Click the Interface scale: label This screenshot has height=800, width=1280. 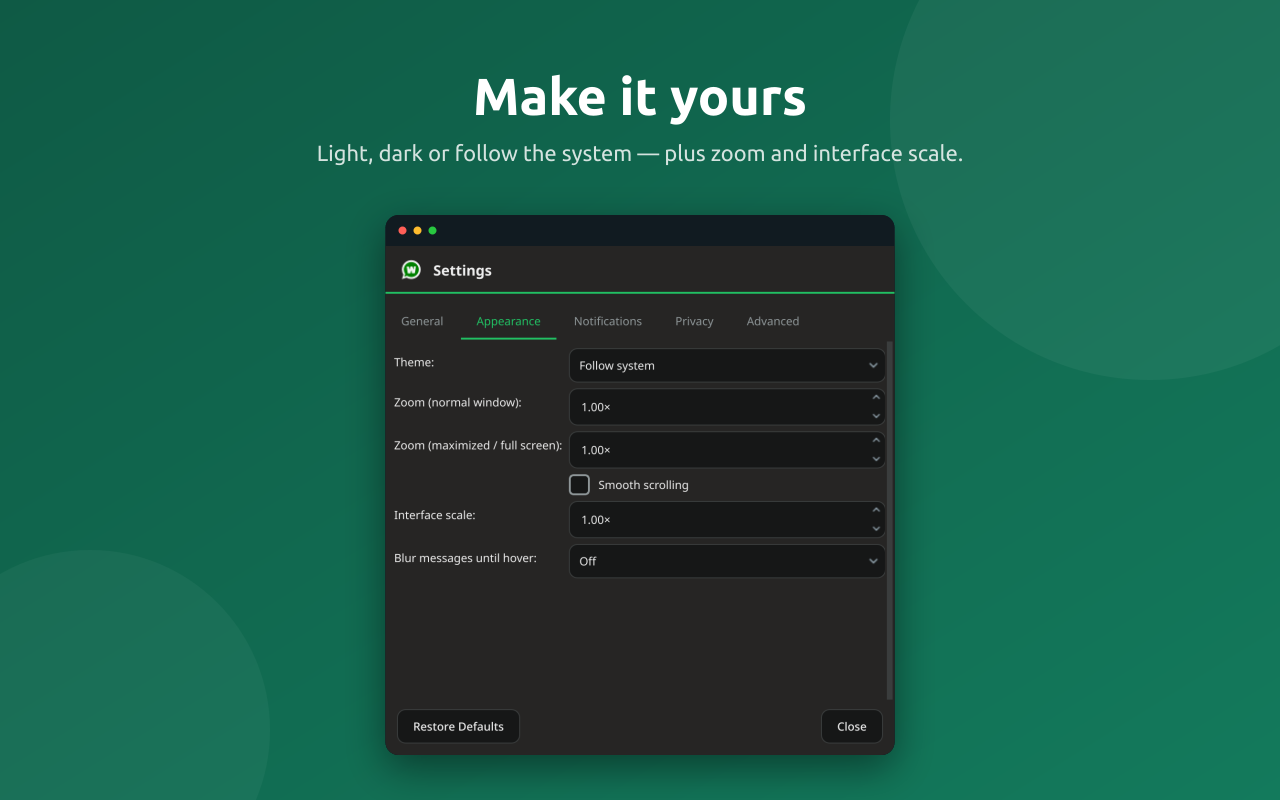(435, 515)
